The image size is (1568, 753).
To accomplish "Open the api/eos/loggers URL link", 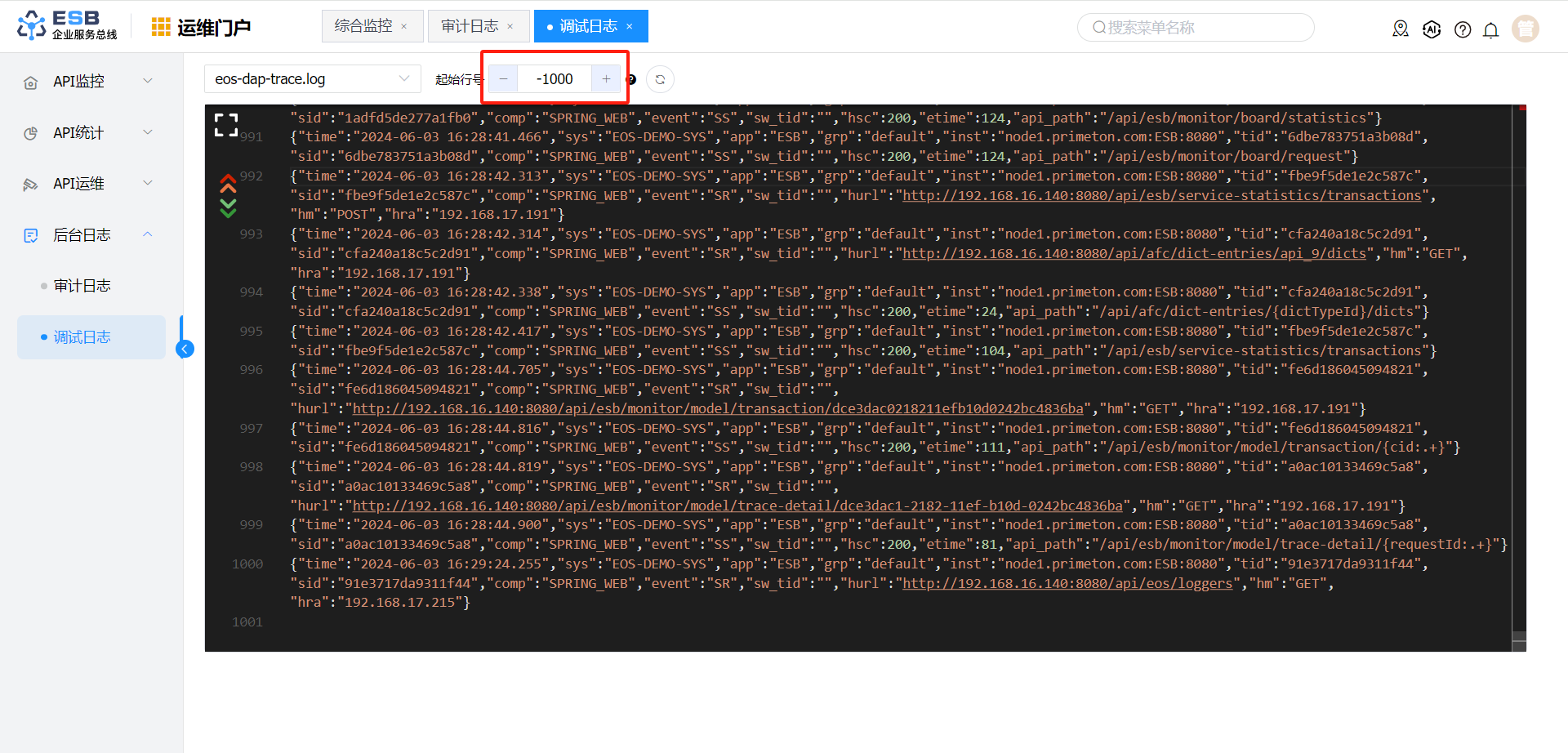I will click(x=1067, y=583).
